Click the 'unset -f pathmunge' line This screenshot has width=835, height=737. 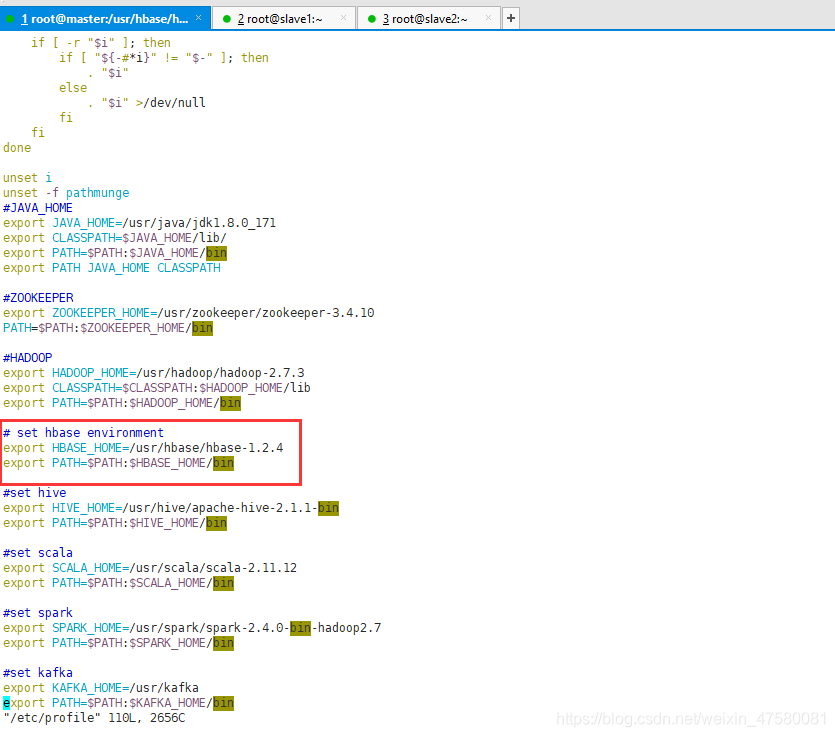(66, 193)
